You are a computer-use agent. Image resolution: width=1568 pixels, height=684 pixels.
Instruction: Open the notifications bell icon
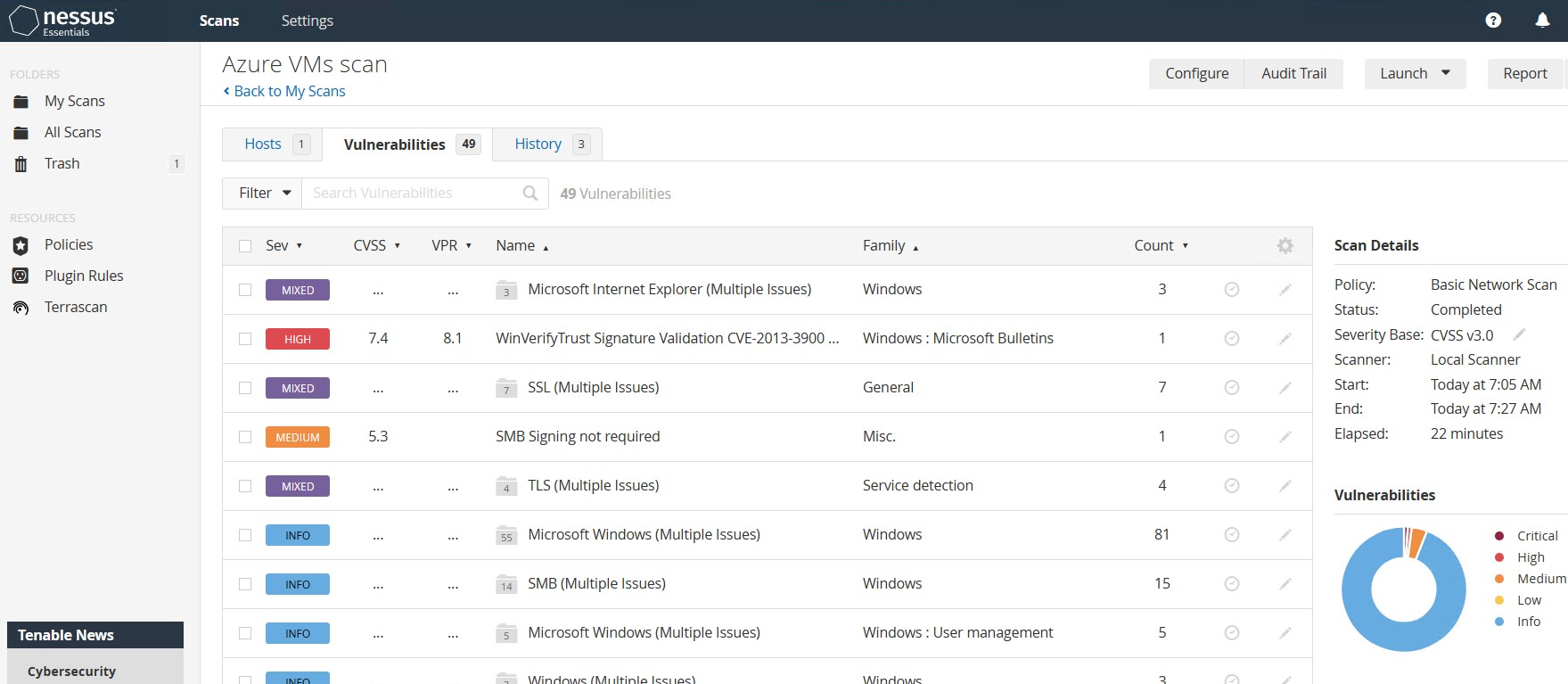tap(1542, 21)
